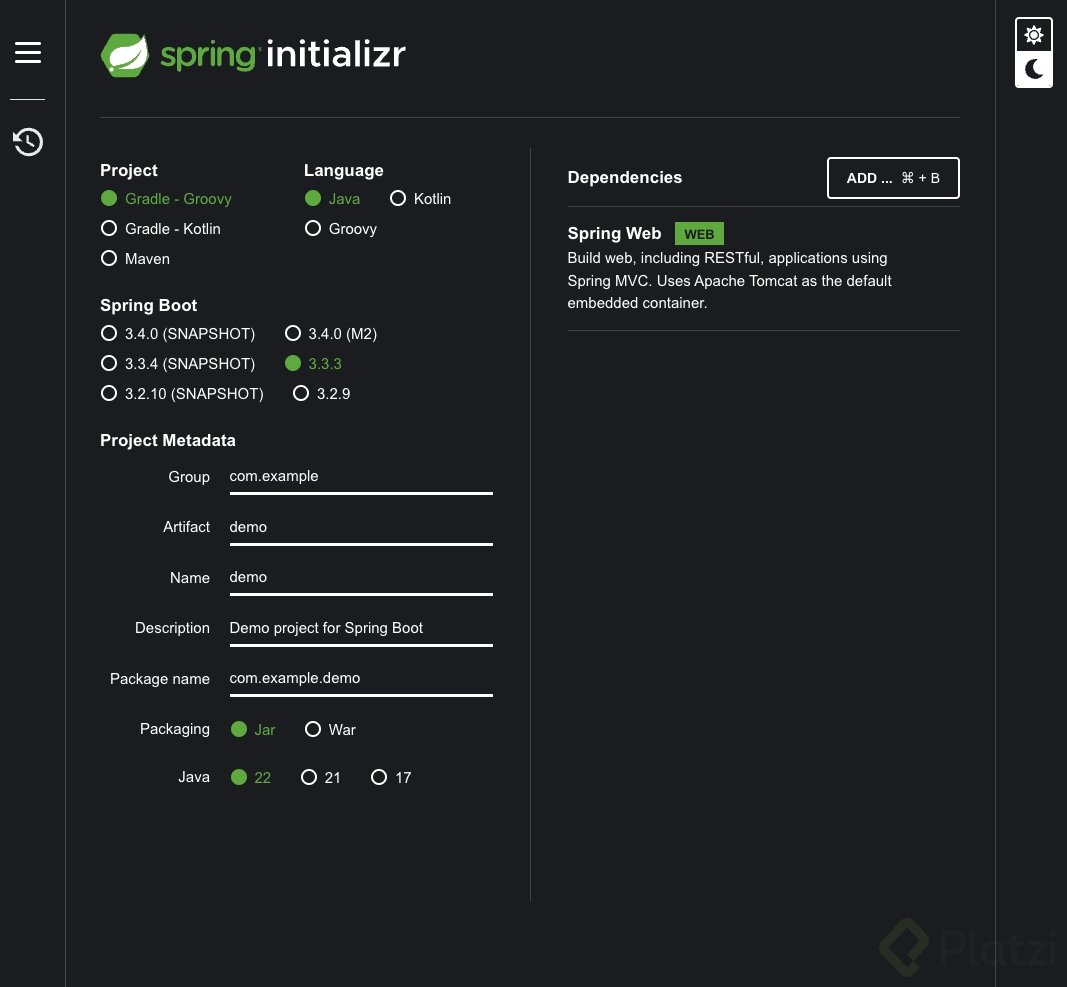Click the Artifact input field
Image resolution: width=1067 pixels, height=987 pixels.
361,528
